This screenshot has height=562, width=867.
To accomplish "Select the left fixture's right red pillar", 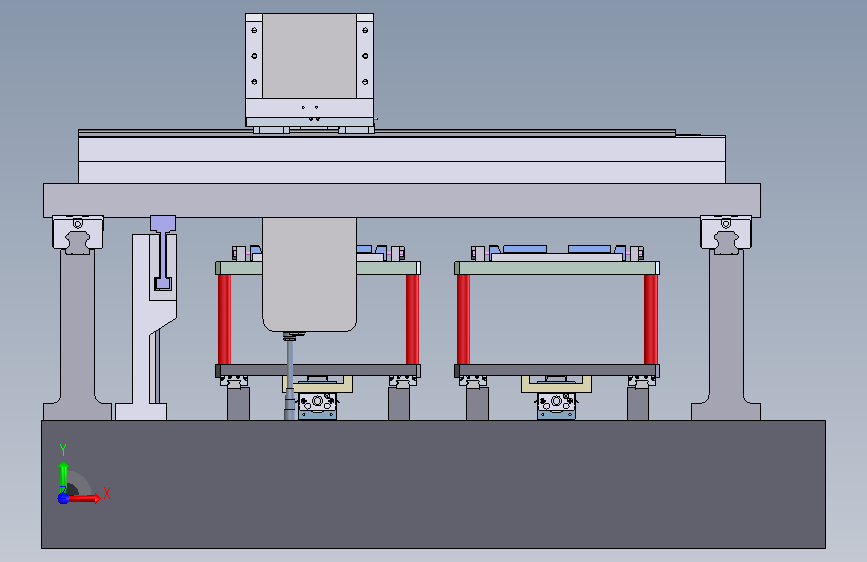I will (x=412, y=319).
